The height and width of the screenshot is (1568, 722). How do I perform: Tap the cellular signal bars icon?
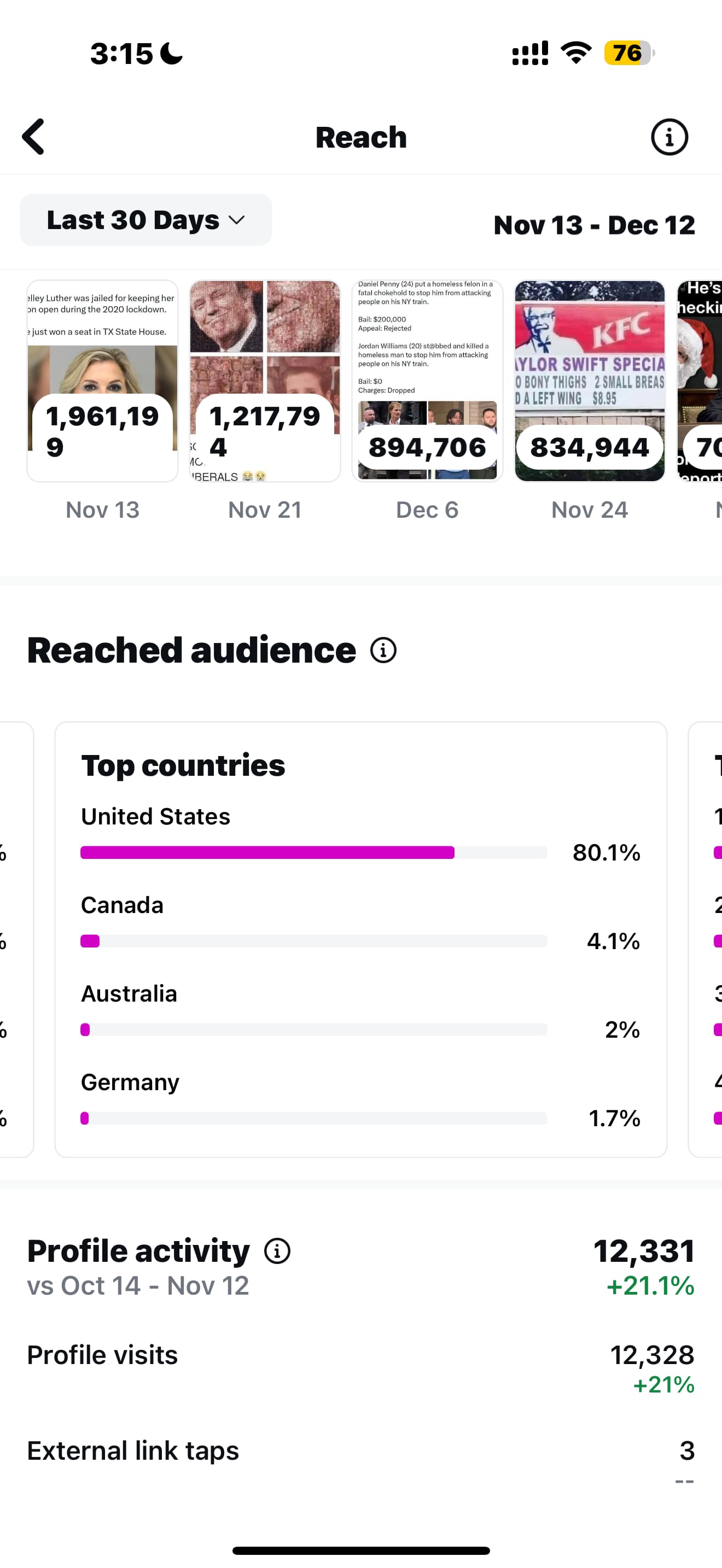[529, 53]
